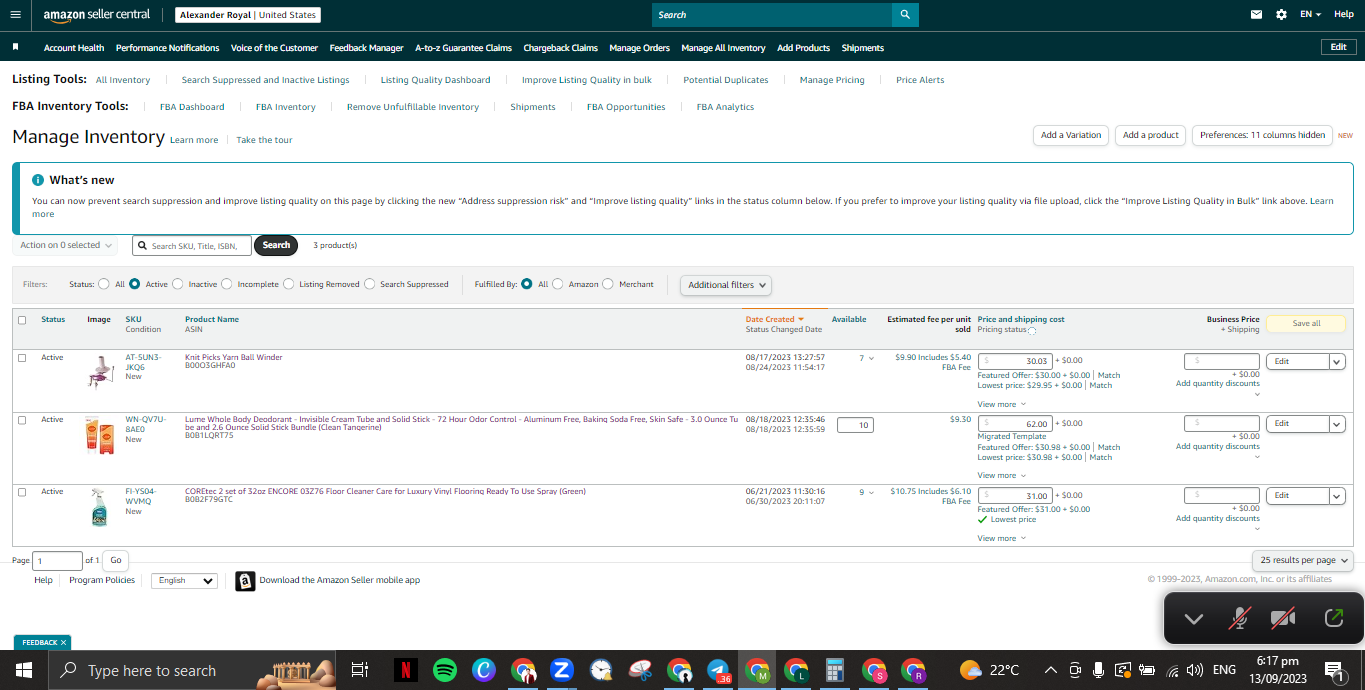Viewport: 1365px width, 690px height.
Task: Open the Action on 0 selected dropdown
Action: [x=65, y=245]
